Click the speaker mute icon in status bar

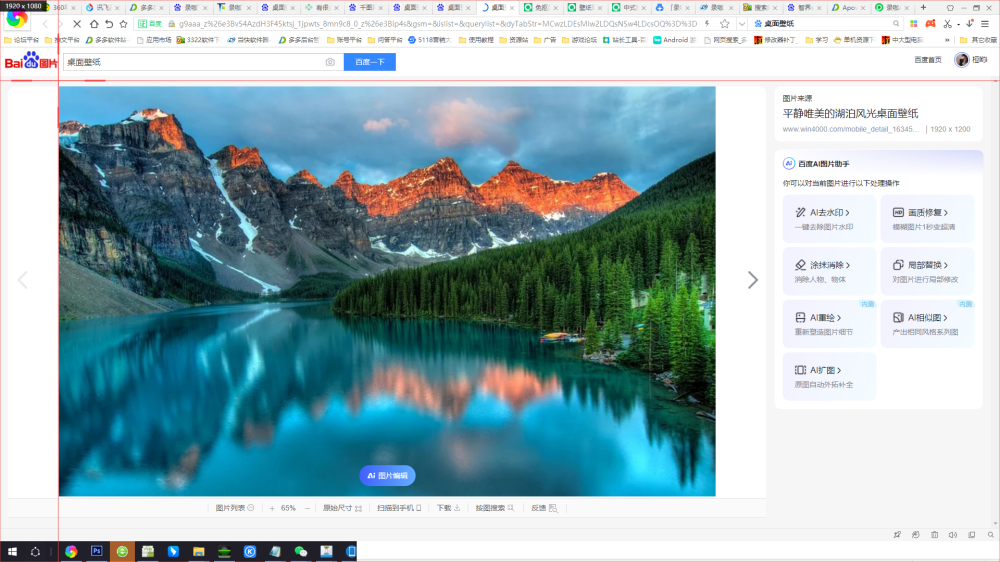953,535
